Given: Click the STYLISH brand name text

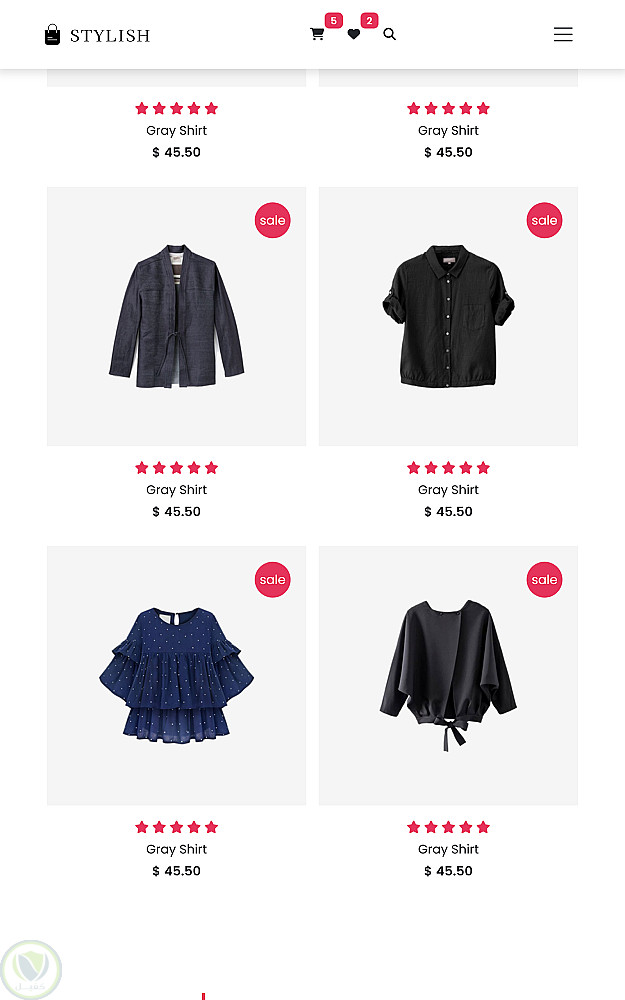Looking at the screenshot, I should click(x=110, y=36).
